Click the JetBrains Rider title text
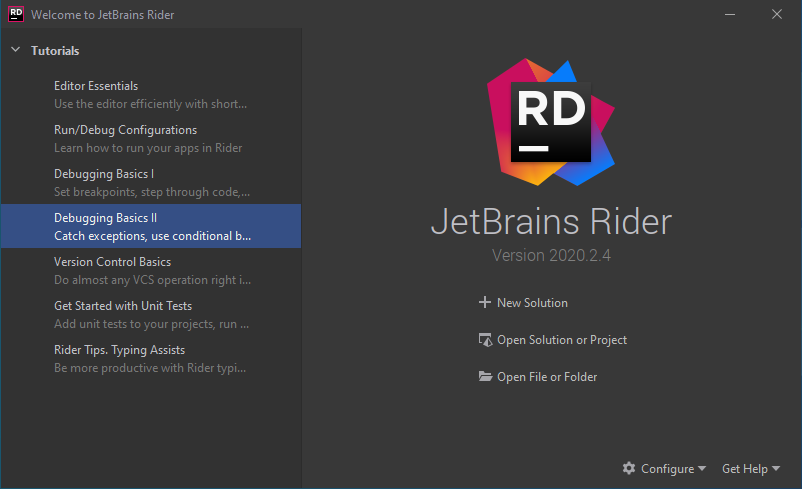The height and width of the screenshot is (489, 802). (x=551, y=221)
